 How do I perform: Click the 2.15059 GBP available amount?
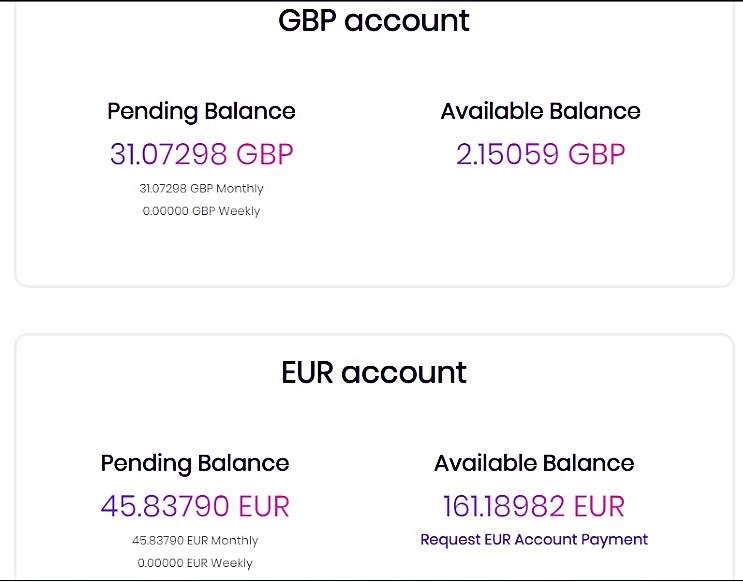[x=540, y=154]
